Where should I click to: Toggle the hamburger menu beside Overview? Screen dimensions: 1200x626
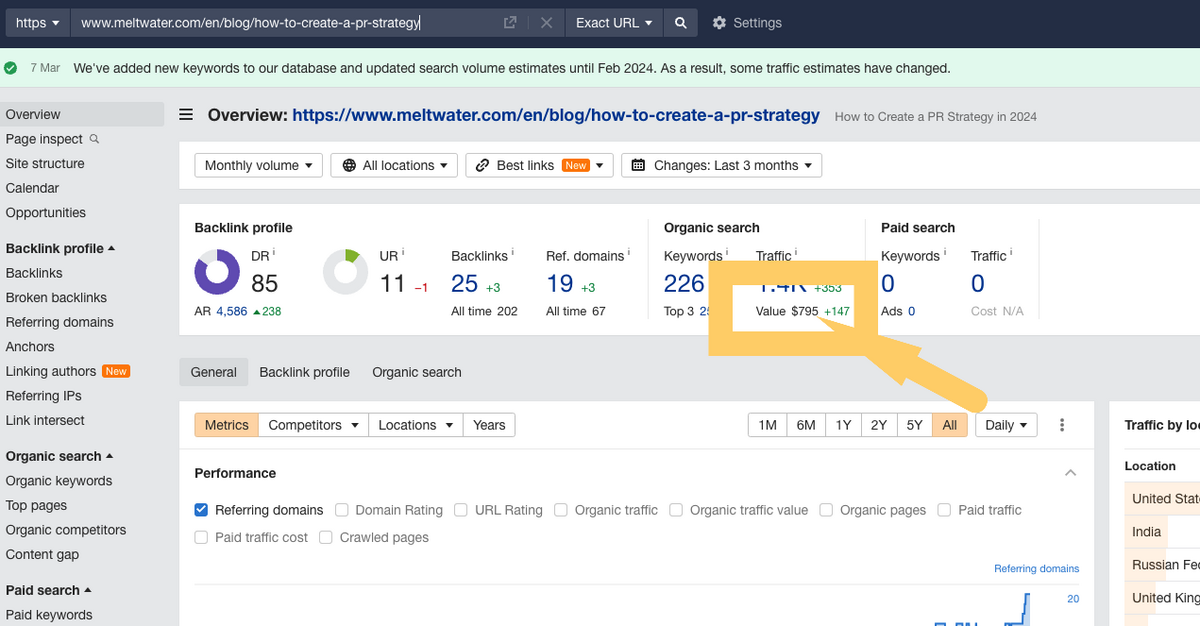186,115
